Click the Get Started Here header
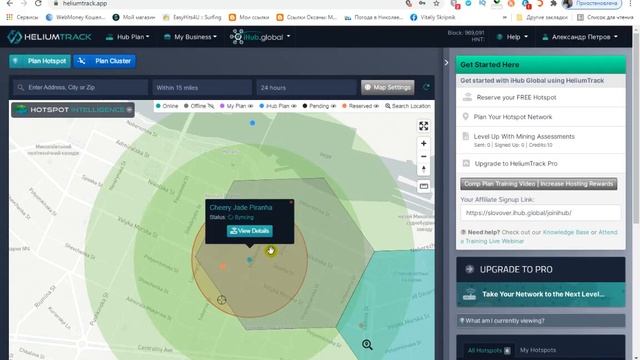 pyautogui.click(x=540, y=64)
